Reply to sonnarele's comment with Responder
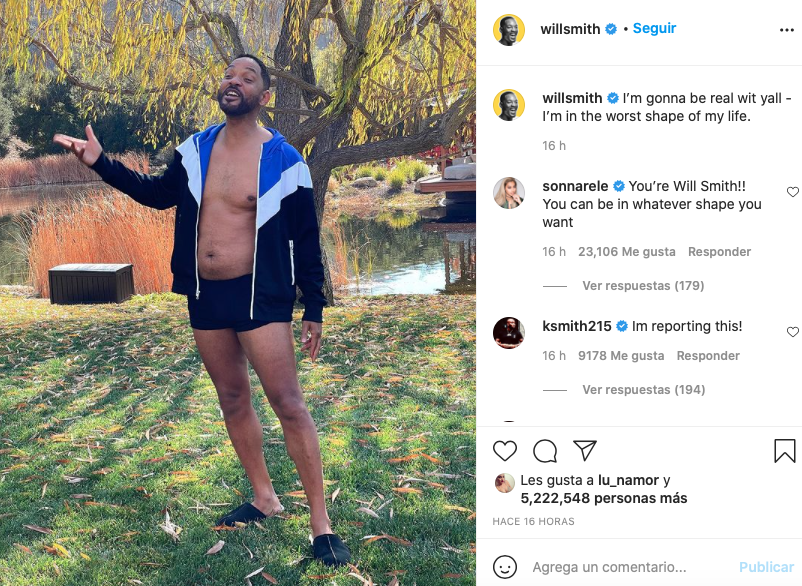The height and width of the screenshot is (586, 802). click(719, 252)
